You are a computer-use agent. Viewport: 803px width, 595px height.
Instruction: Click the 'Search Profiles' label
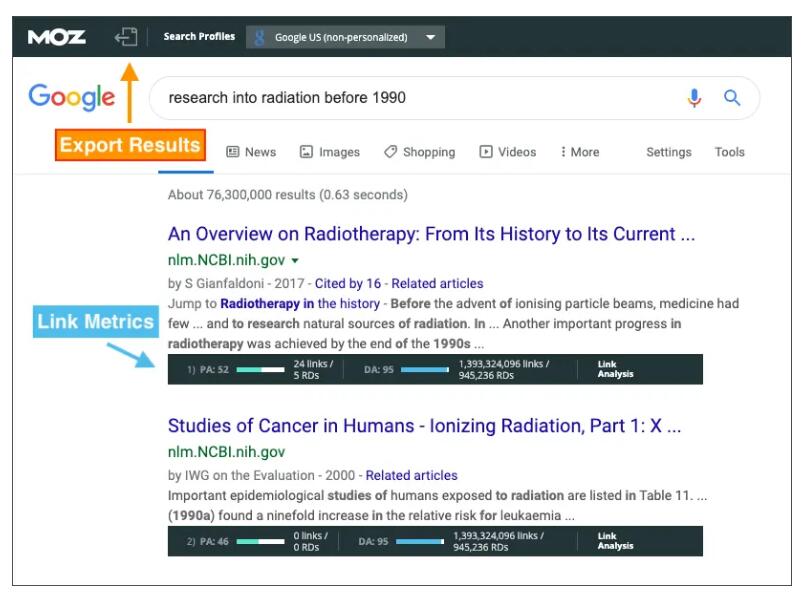(199, 36)
